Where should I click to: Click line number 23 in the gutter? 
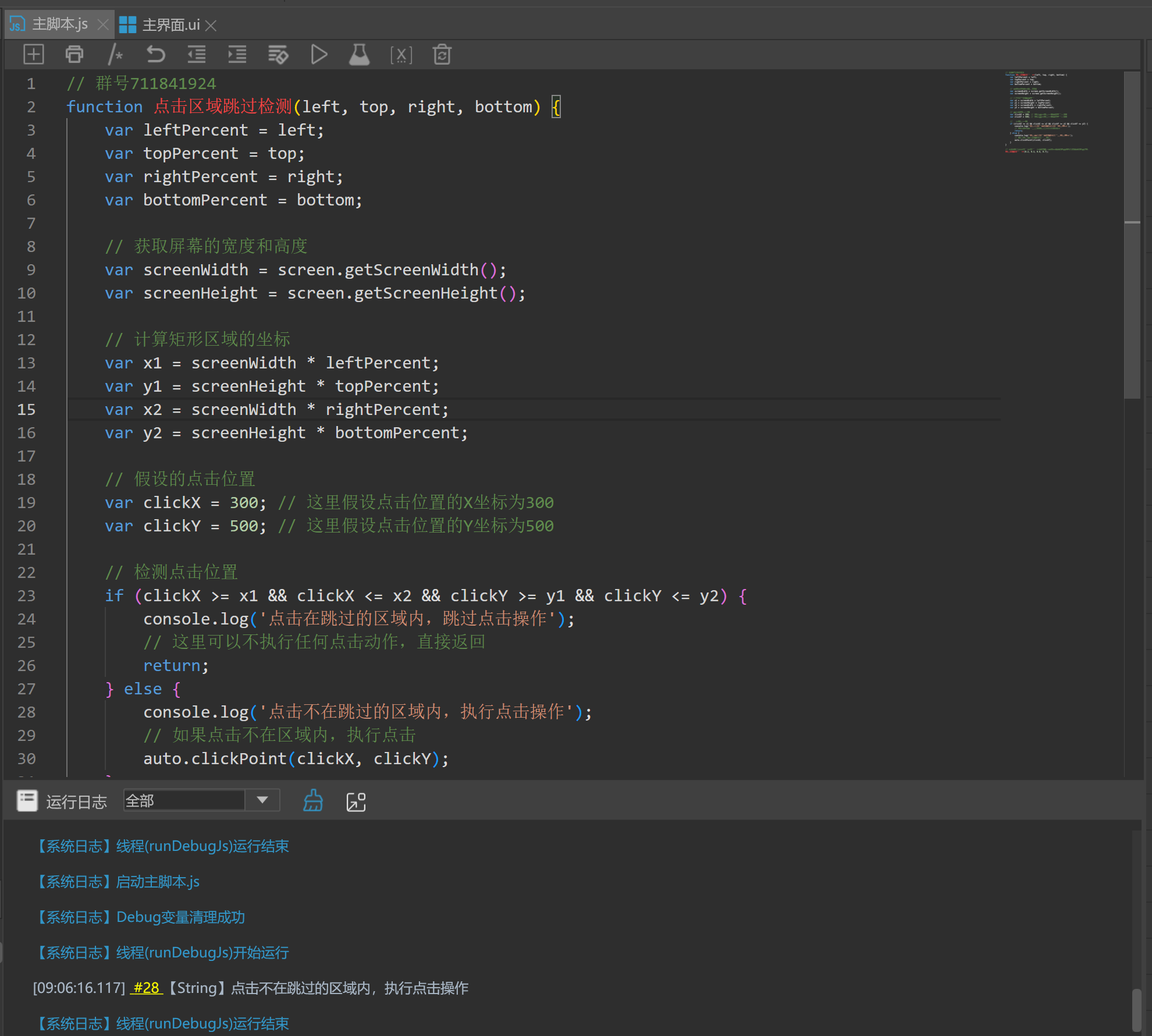(26, 595)
